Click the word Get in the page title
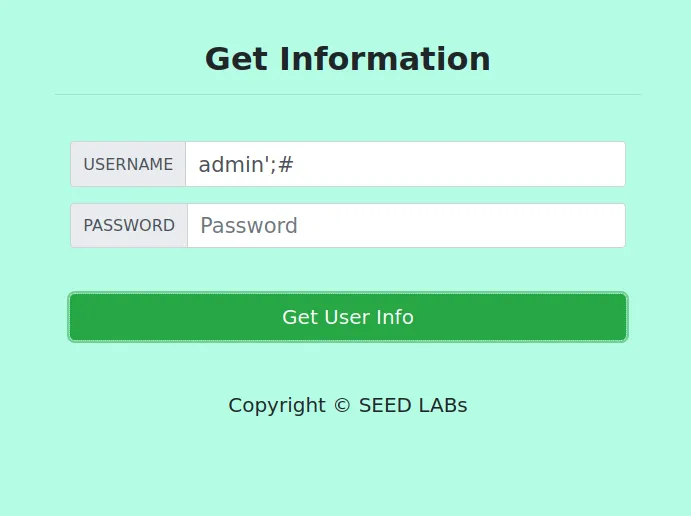Viewport: 691px width, 516px height. [x=237, y=59]
